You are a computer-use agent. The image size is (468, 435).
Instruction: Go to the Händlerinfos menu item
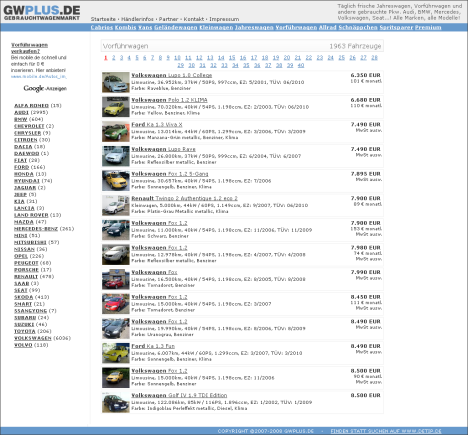tap(137, 19)
